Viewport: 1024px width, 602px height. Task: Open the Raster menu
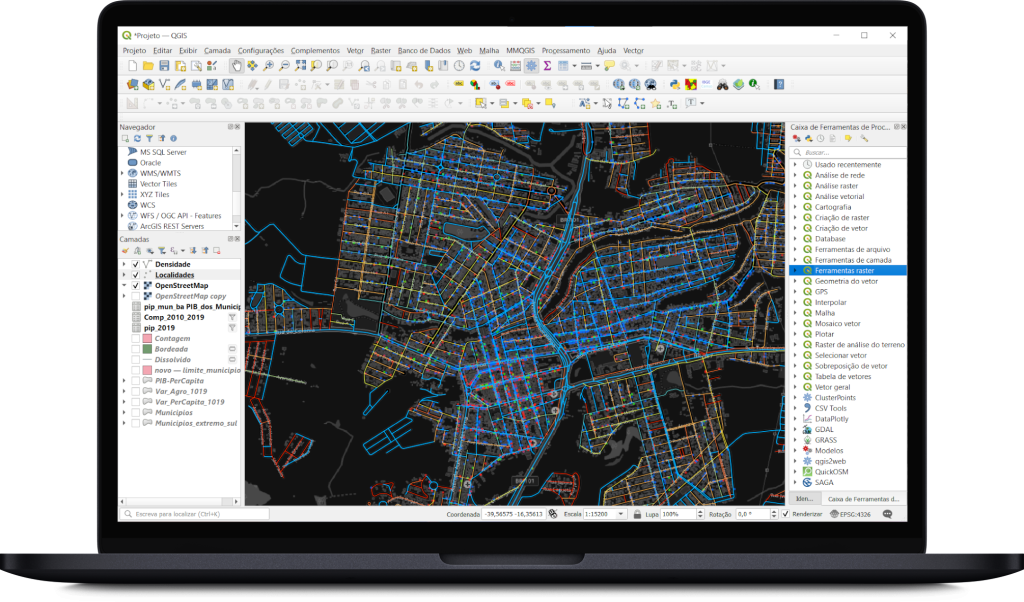381,50
